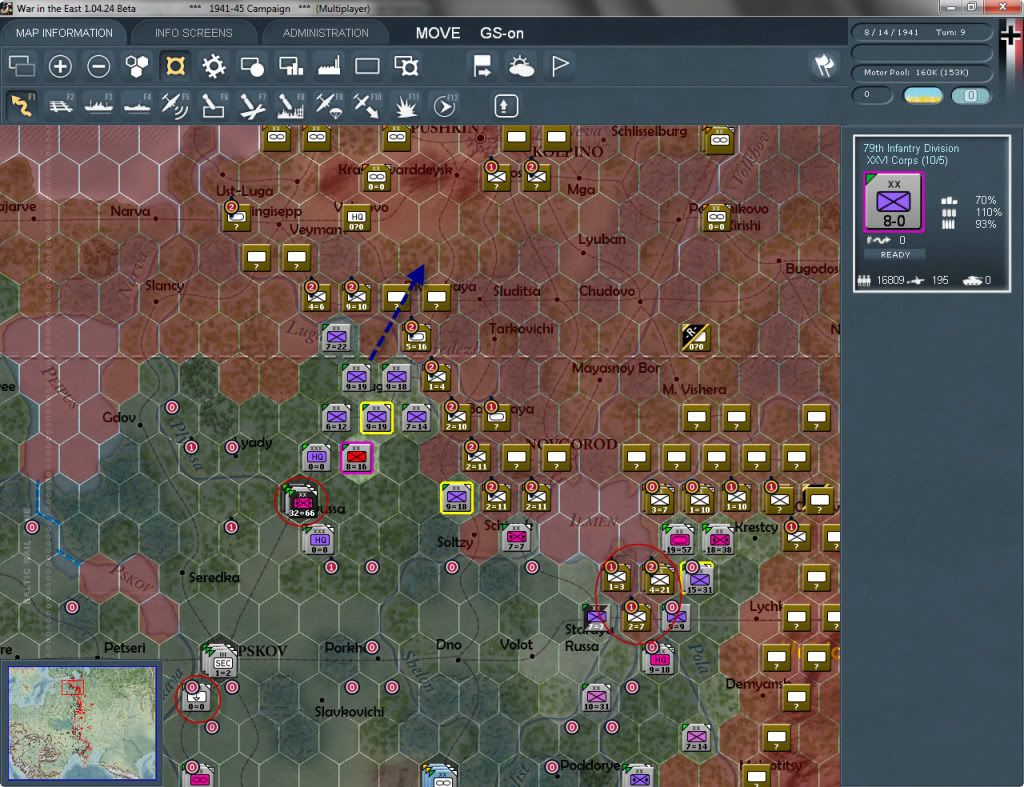Toggle the empty rectangle map icon
The image size is (1024, 787).
367,66
